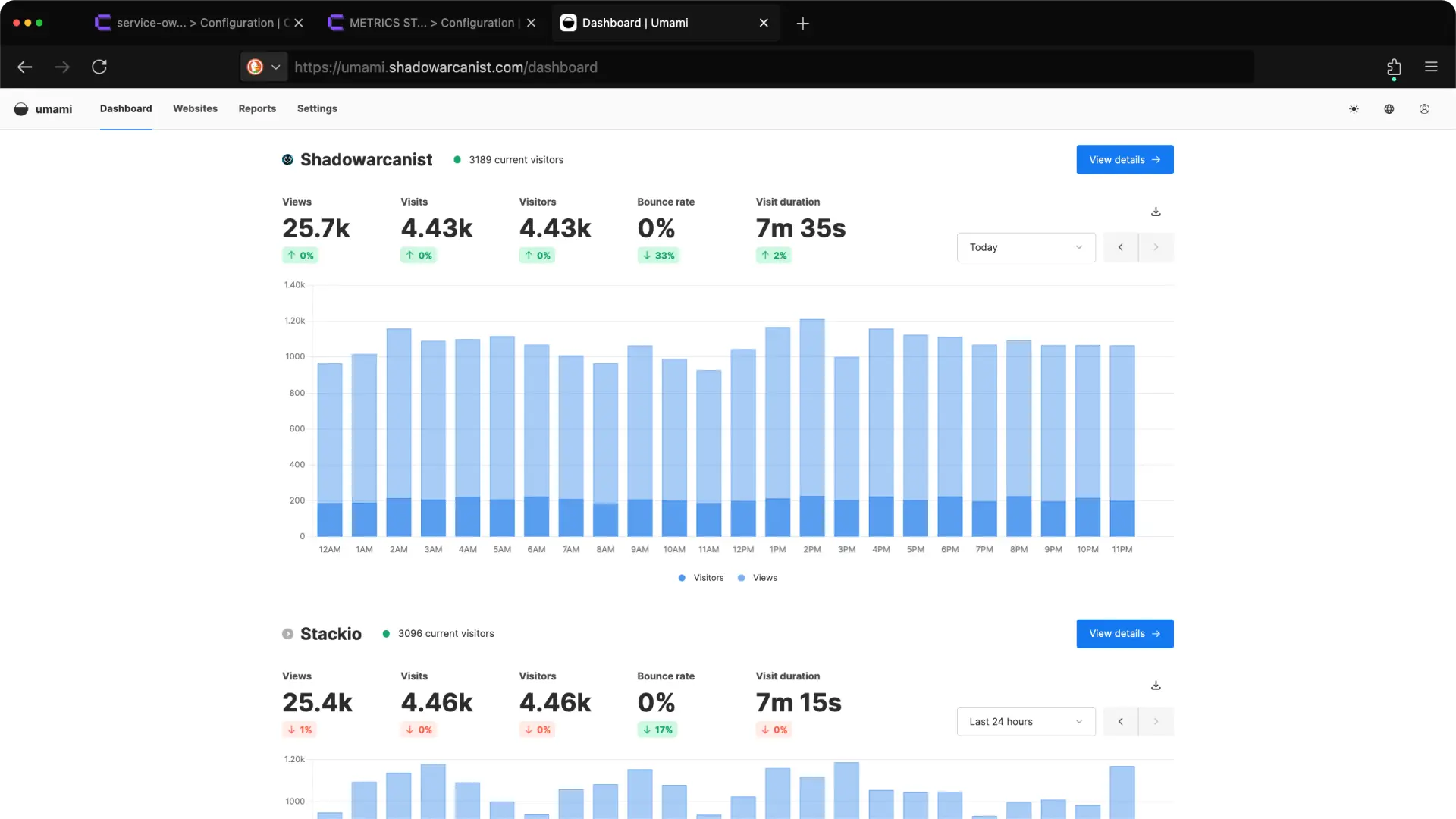The width and height of the screenshot is (1456, 819).
Task: Toggle light/dark theme
Action: pyautogui.click(x=1354, y=108)
